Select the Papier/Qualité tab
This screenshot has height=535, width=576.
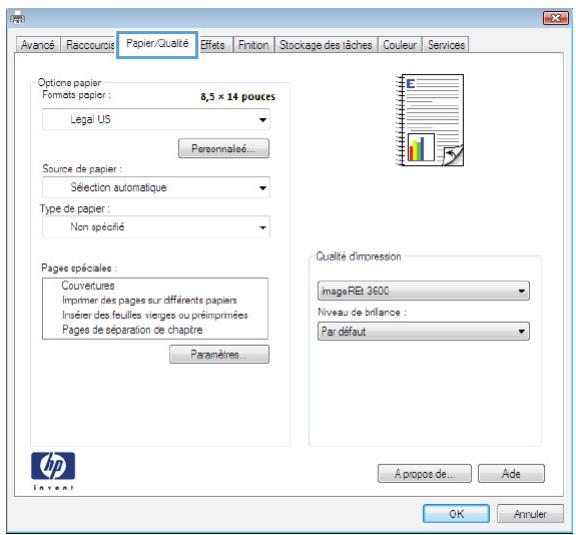[x=157, y=44]
